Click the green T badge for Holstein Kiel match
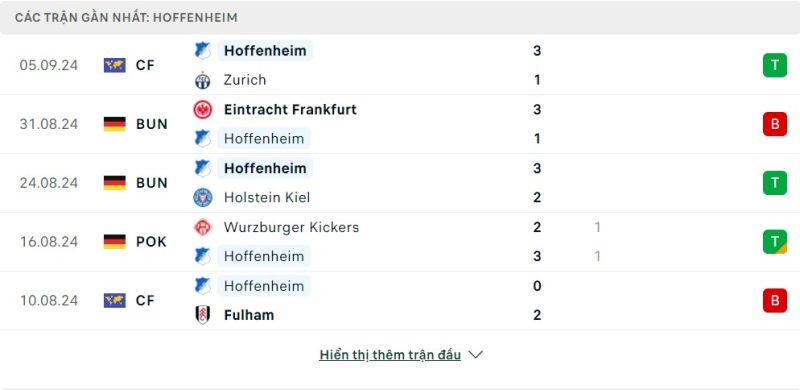 [775, 183]
